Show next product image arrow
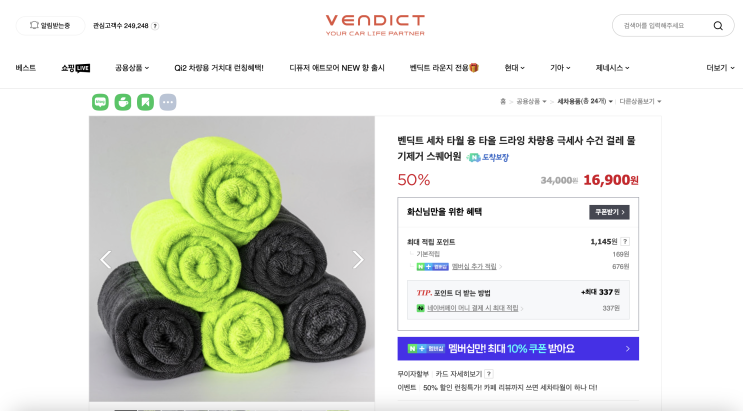 [x=358, y=259]
